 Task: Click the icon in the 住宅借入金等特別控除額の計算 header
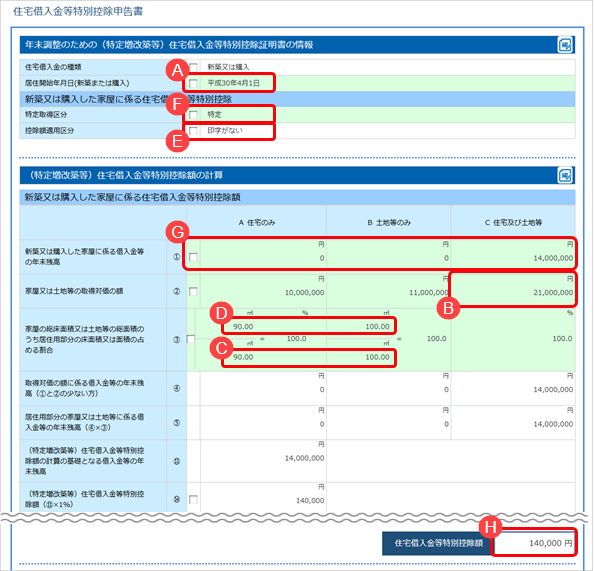[565, 175]
